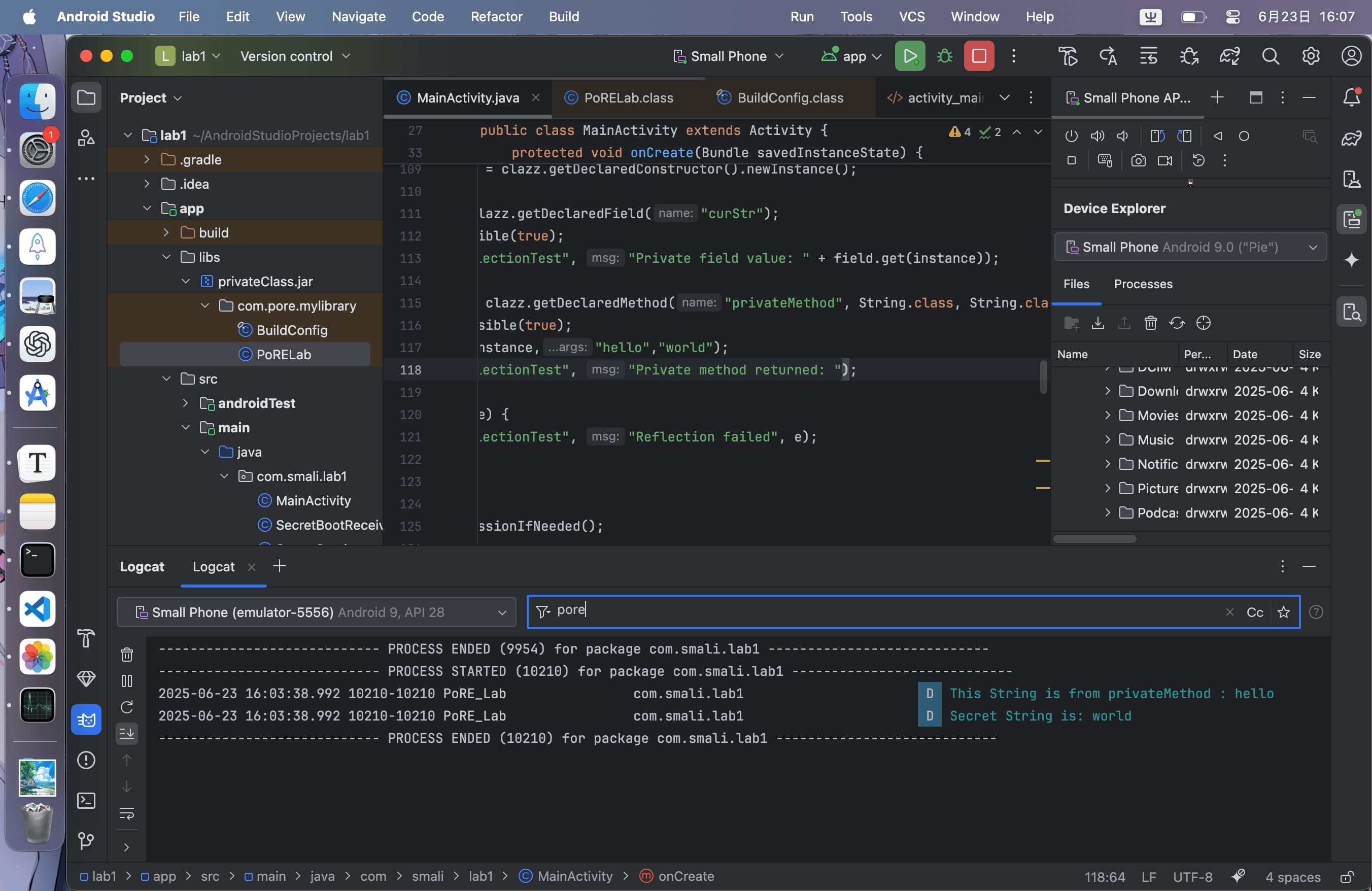Click the green Run app button

[910, 56]
